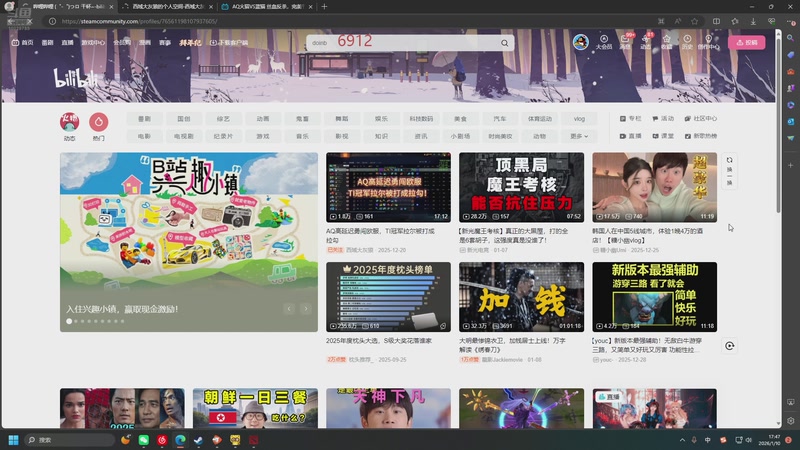Open the 下载客户端 download link

229,43
